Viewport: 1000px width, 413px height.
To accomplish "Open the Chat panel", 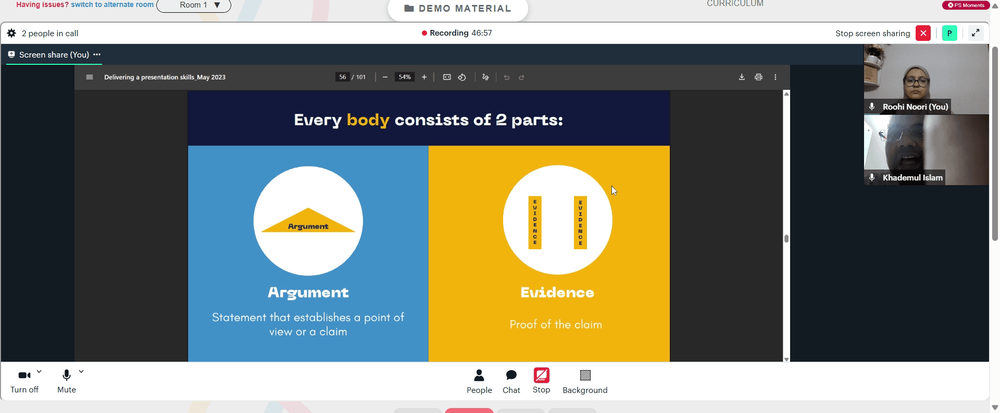I will pos(511,382).
